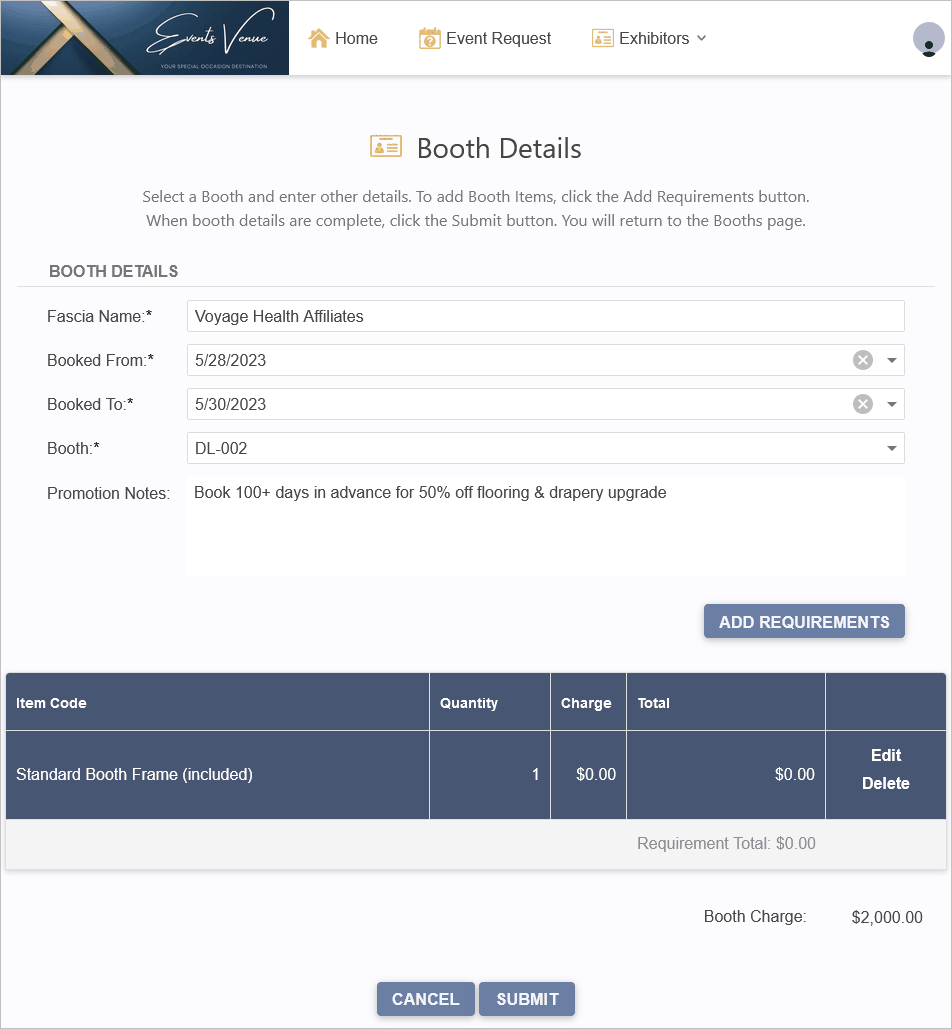Image resolution: width=952 pixels, height=1029 pixels.
Task: Open the Event Request menu item
Action: point(485,38)
